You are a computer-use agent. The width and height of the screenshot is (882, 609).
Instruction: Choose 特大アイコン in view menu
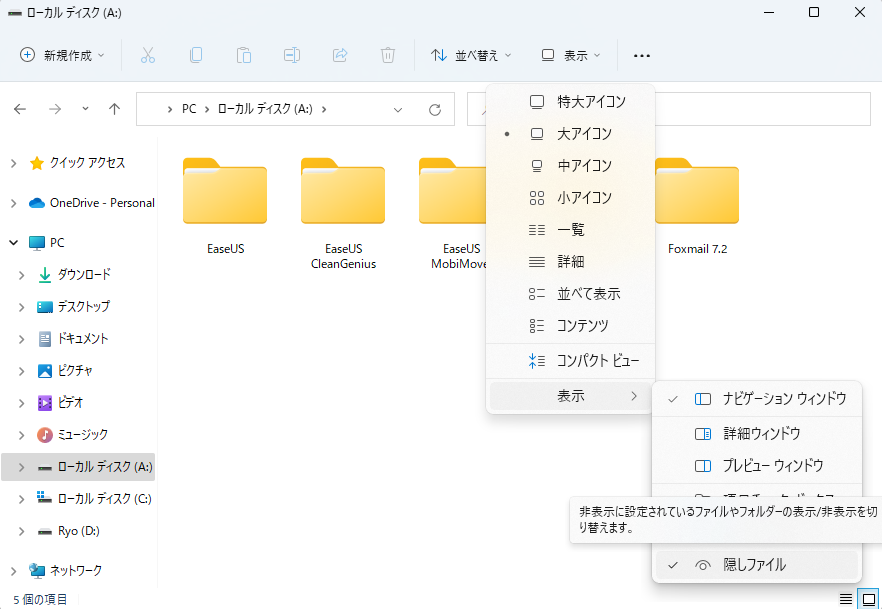(x=591, y=102)
